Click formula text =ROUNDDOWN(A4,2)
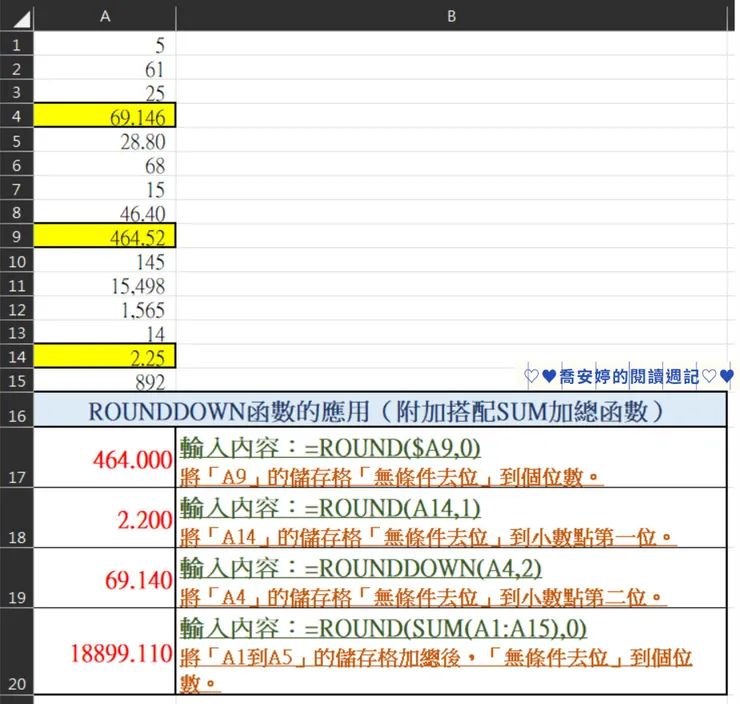This screenshot has height=704, width=740. 423,568
